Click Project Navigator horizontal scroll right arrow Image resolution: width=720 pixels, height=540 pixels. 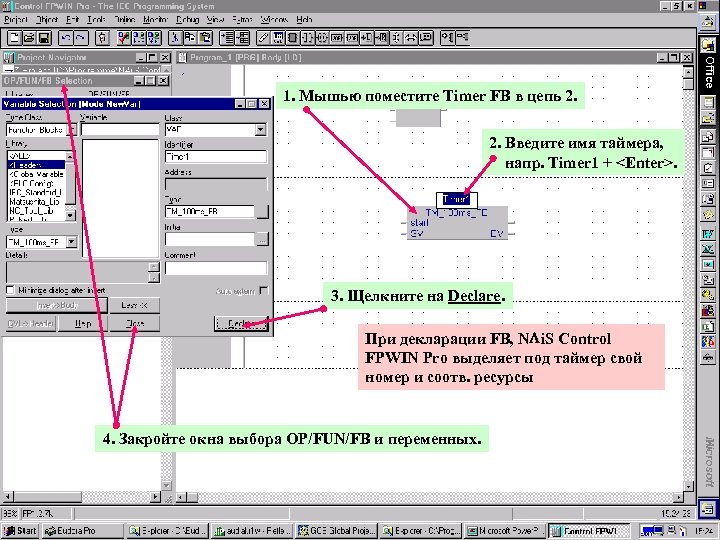(156, 497)
